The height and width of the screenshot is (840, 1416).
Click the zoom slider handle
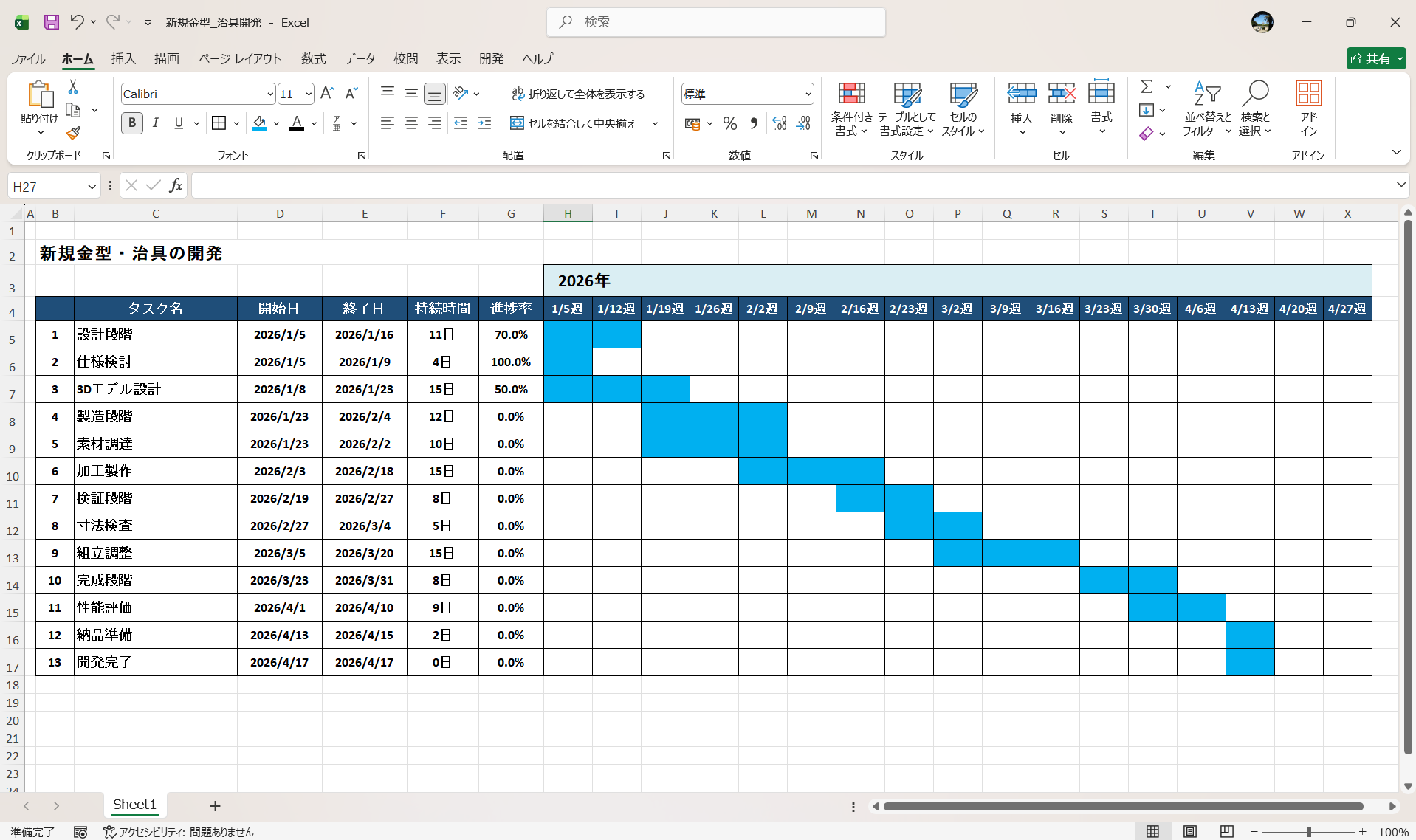(1308, 832)
